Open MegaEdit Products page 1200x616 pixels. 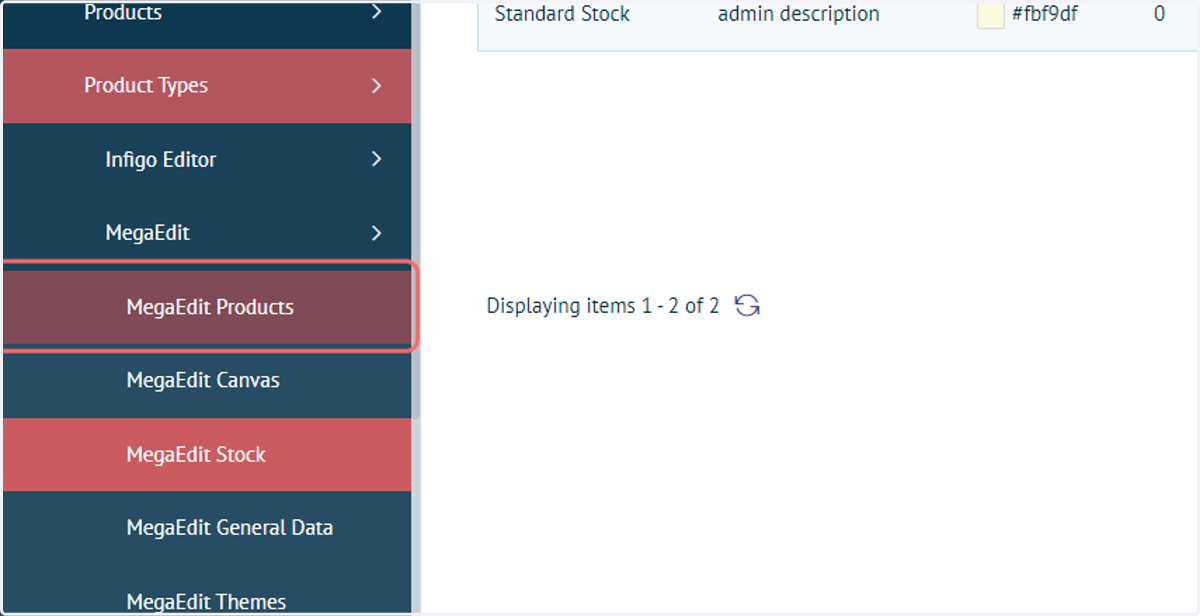207,307
